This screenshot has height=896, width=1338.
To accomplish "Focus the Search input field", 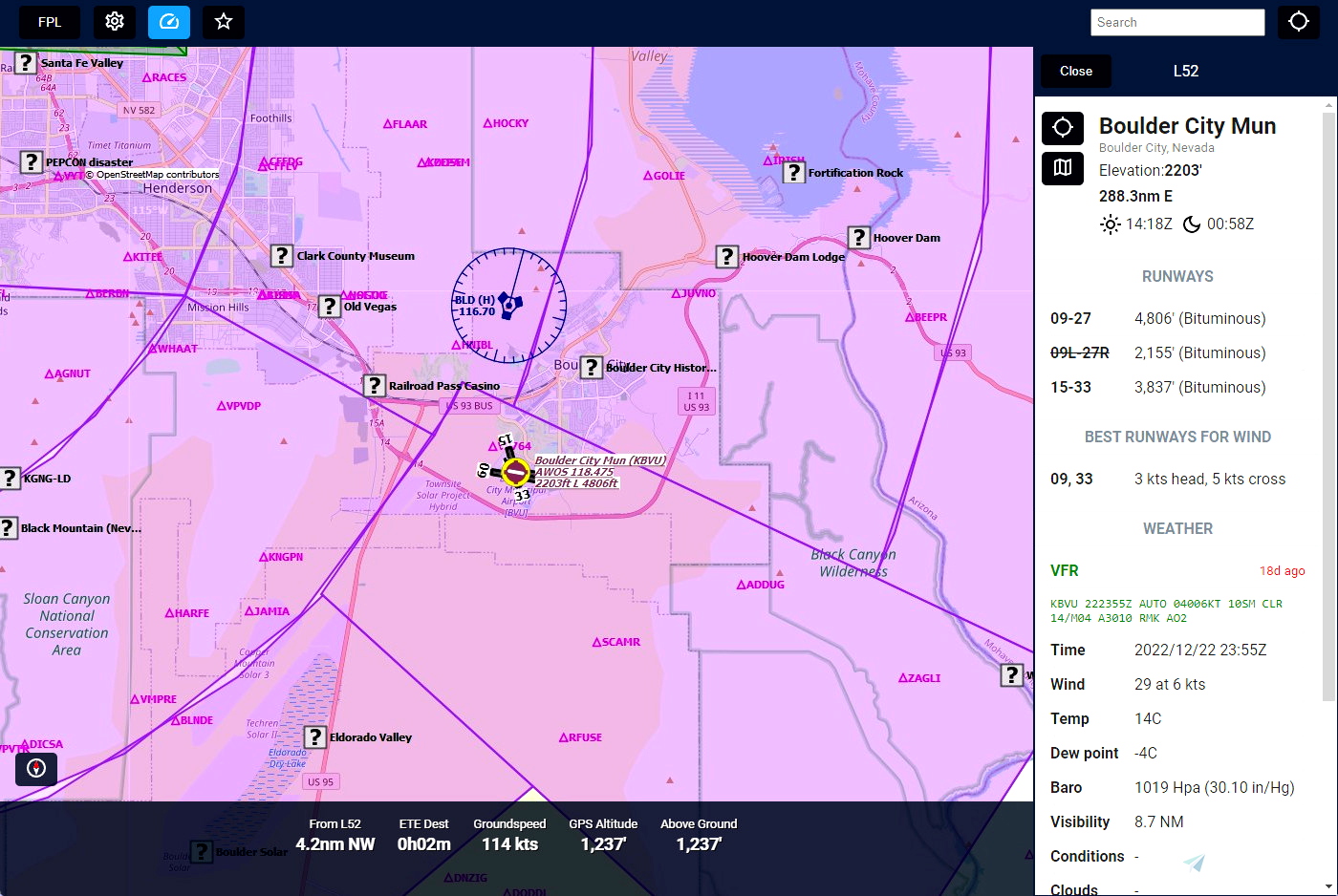I will (x=1177, y=22).
